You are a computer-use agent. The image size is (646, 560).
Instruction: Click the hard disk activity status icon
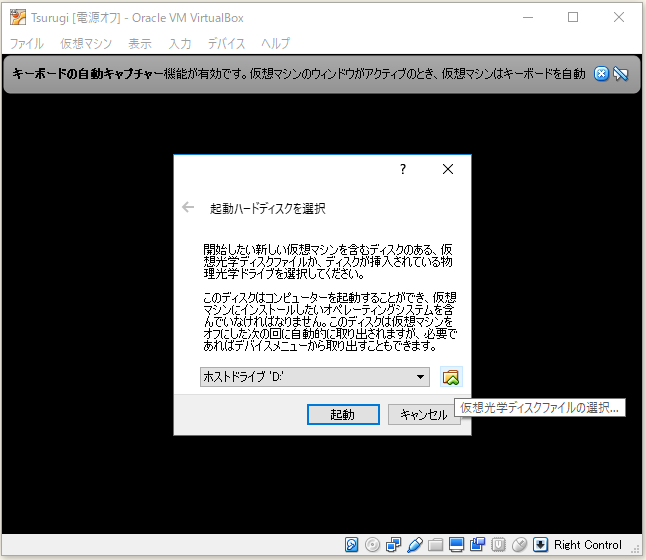tap(351, 545)
